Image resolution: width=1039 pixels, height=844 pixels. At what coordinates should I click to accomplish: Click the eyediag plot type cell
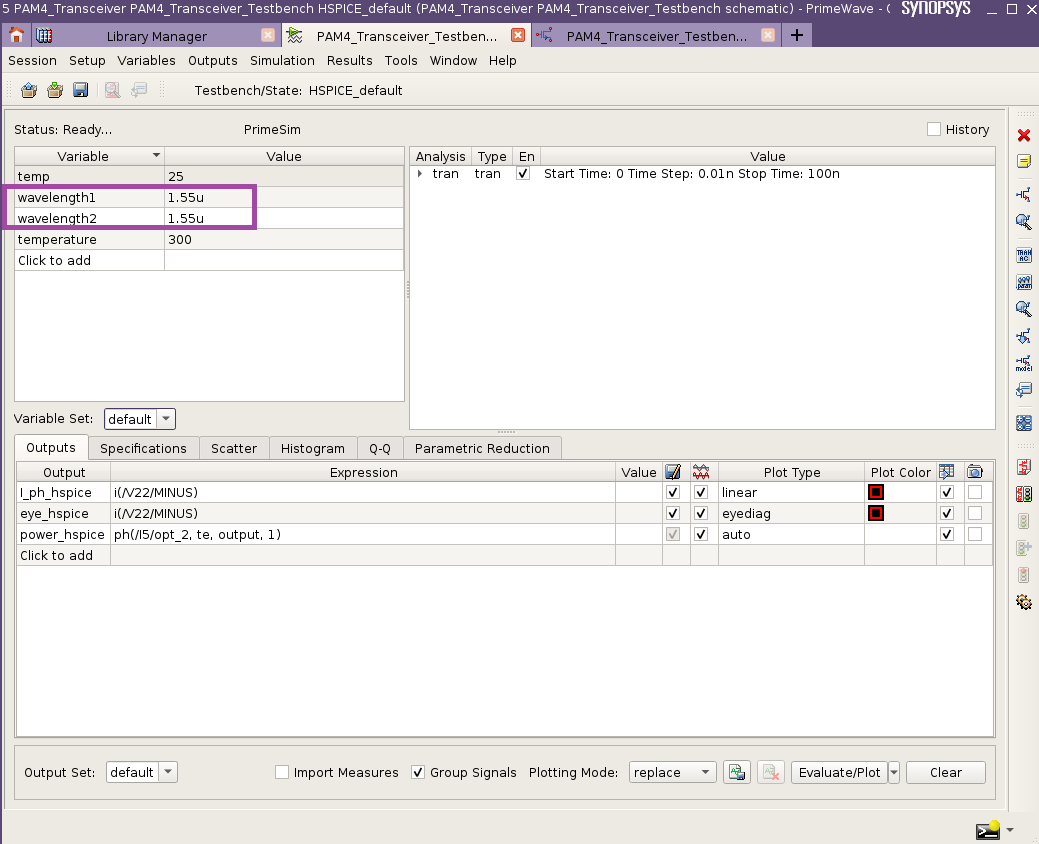click(791, 513)
